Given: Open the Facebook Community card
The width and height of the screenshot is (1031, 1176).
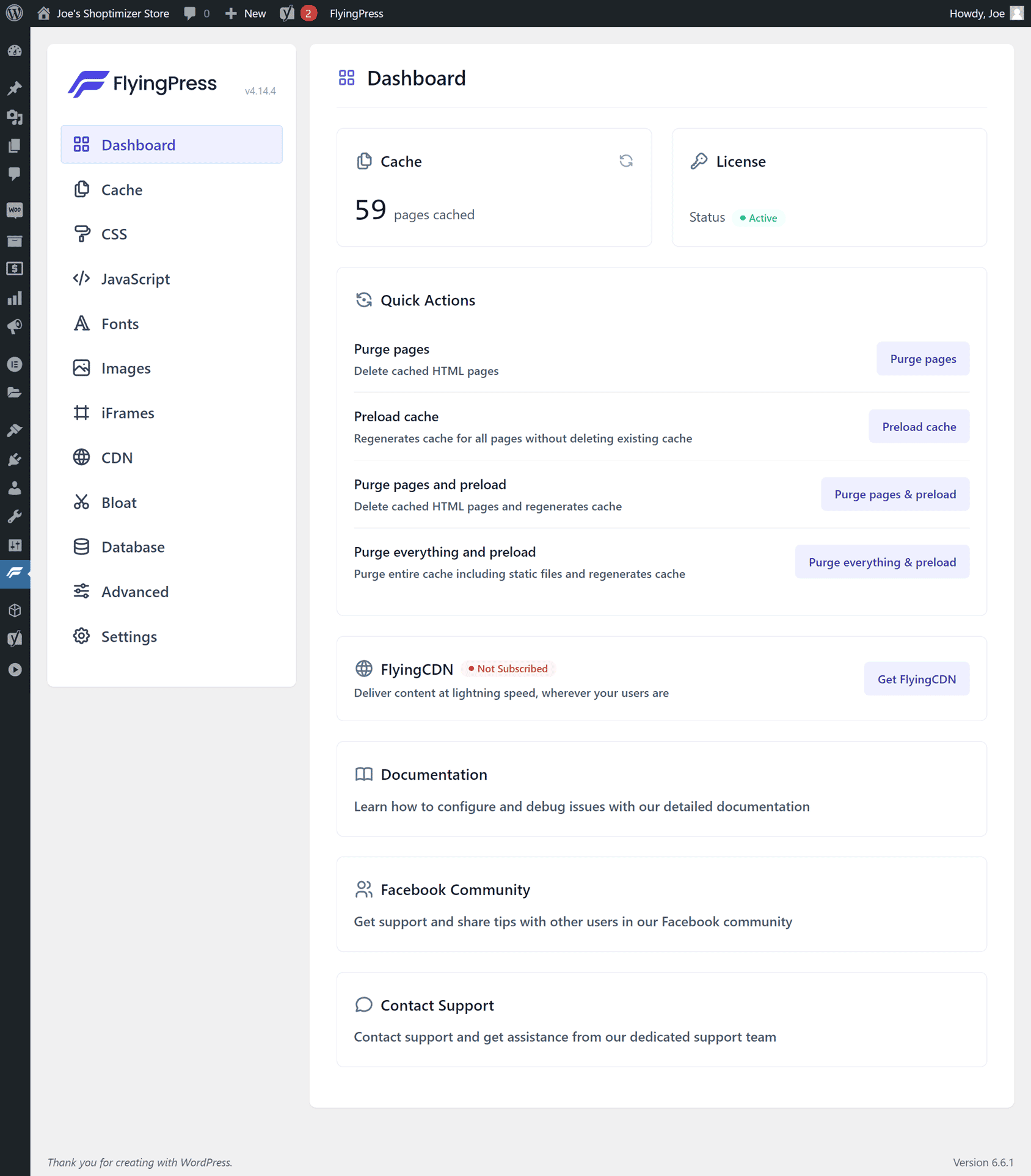Looking at the screenshot, I should [661, 904].
